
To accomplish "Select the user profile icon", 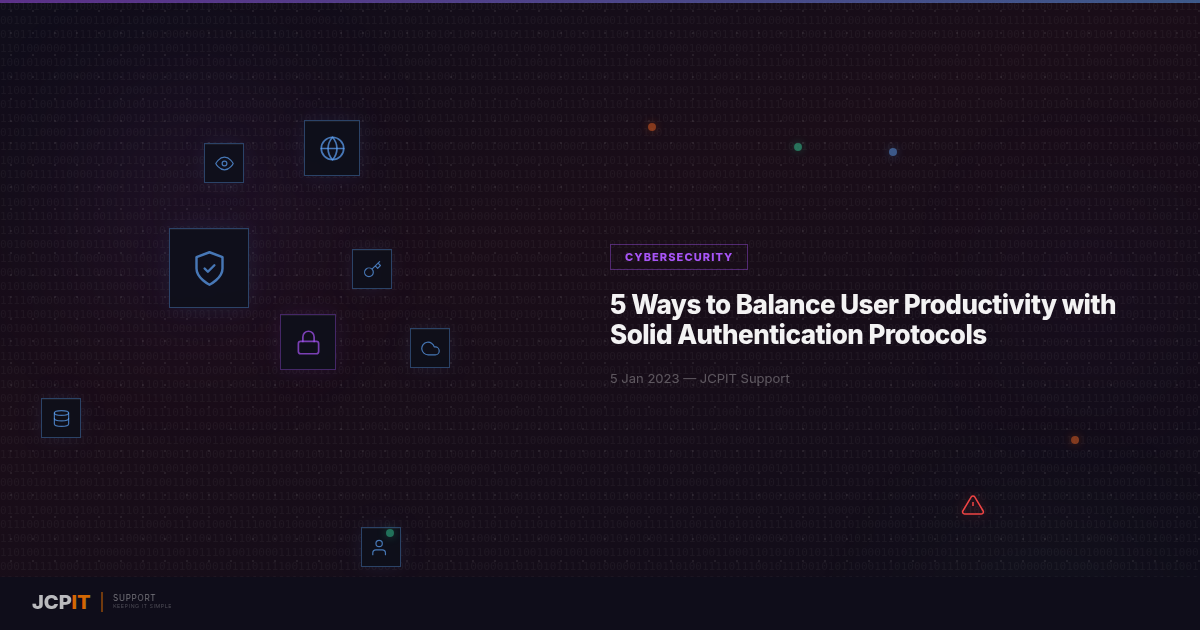I will 380,546.
